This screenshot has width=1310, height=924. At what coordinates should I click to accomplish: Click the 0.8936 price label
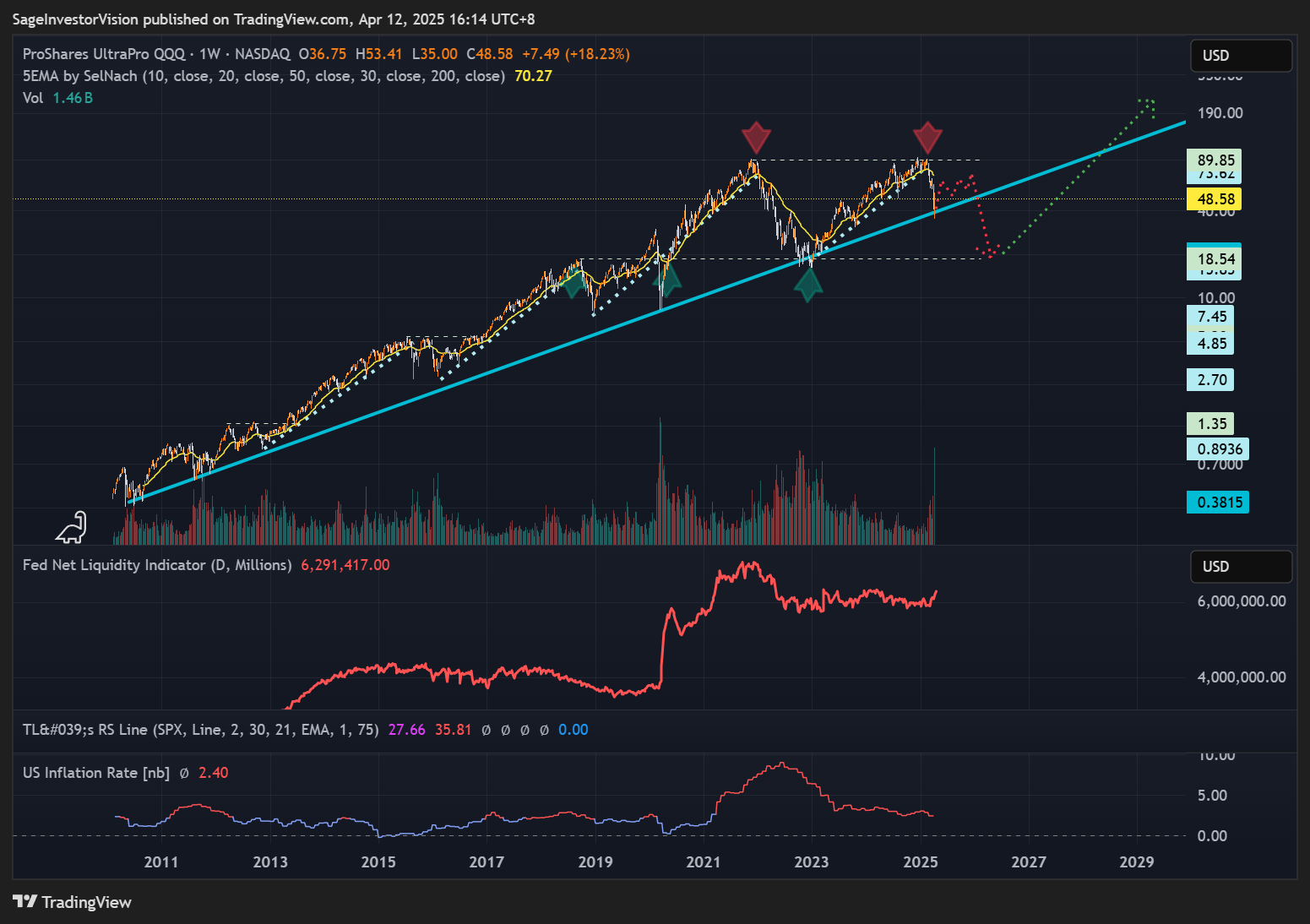(1218, 449)
